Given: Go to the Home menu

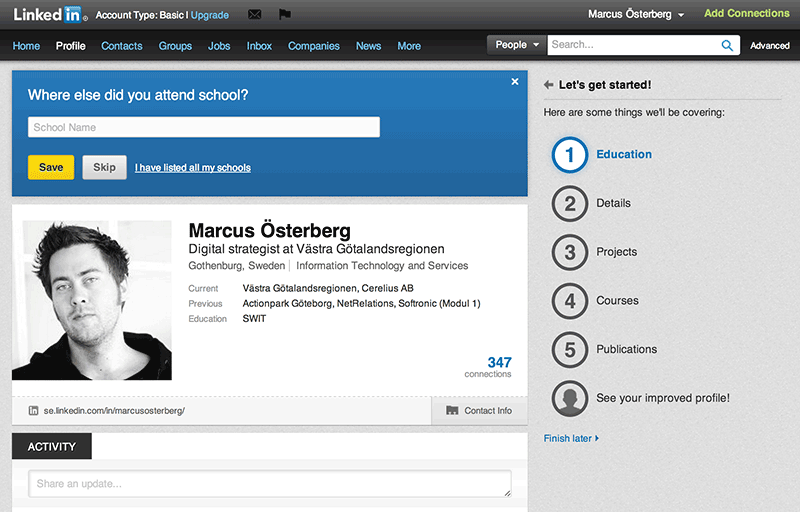Looking at the screenshot, I should [x=26, y=46].
